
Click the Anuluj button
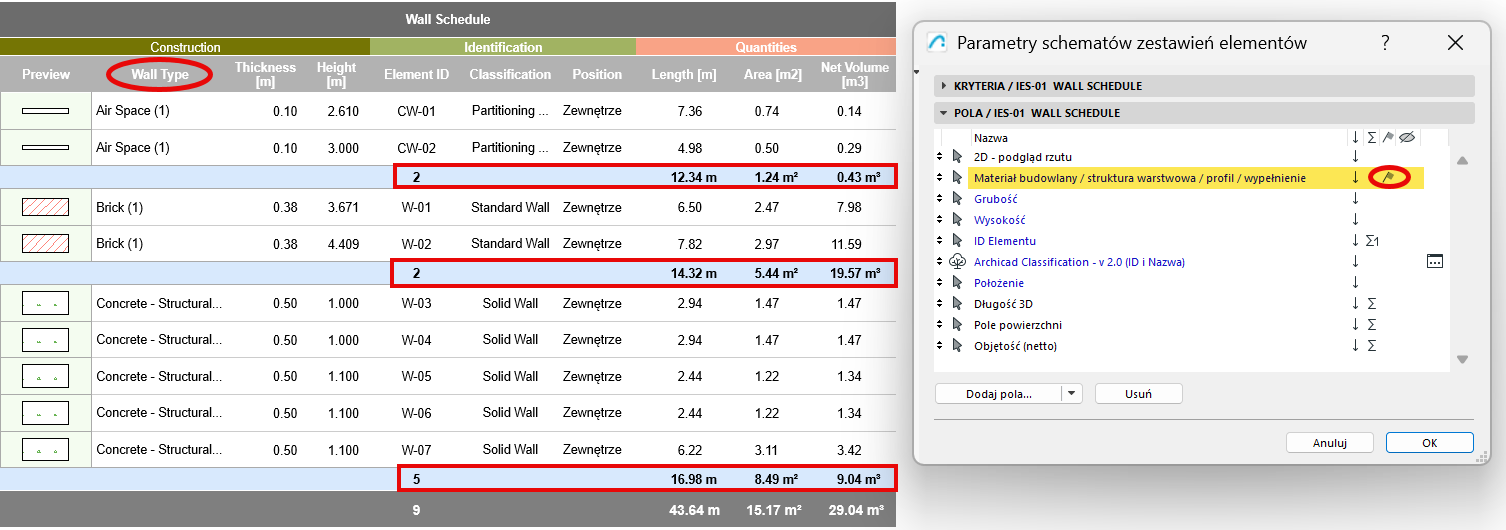tap(1329, 443)
